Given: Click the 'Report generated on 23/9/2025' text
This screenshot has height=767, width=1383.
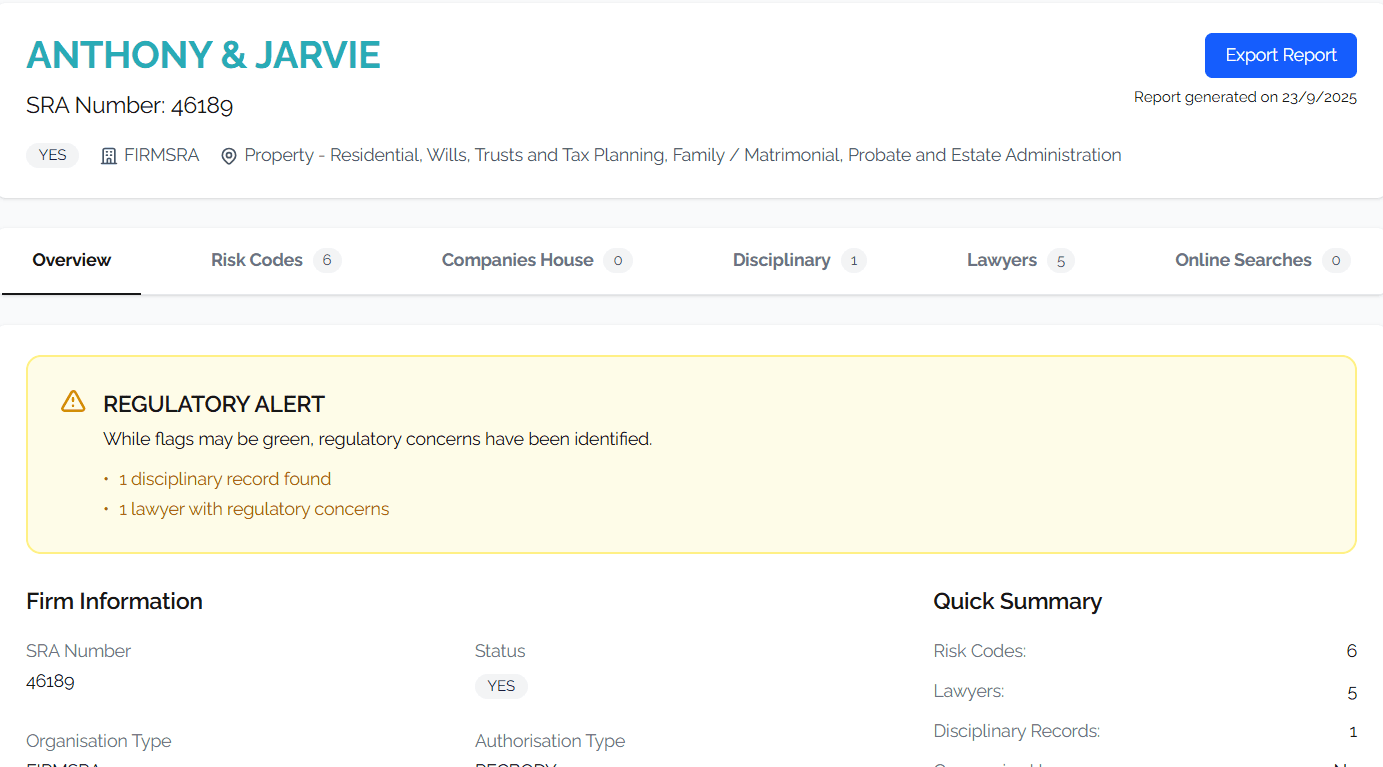Looking at the screenshot, I should tap(1245, 97).
